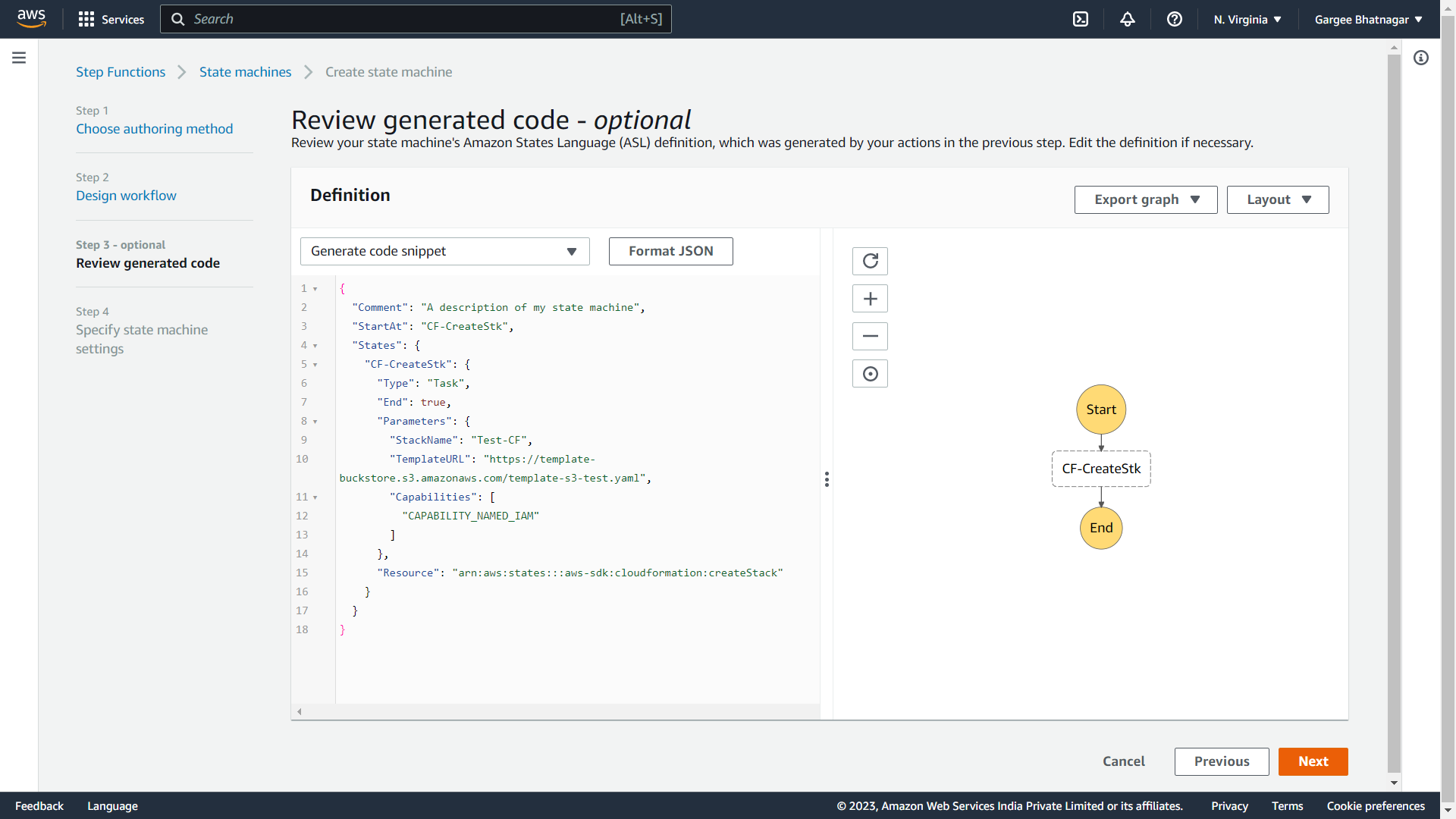Screen dimensions: 1456x819
Task: Open the help question mark icon
Action: pyautogui.click(x=1175, y=20)
